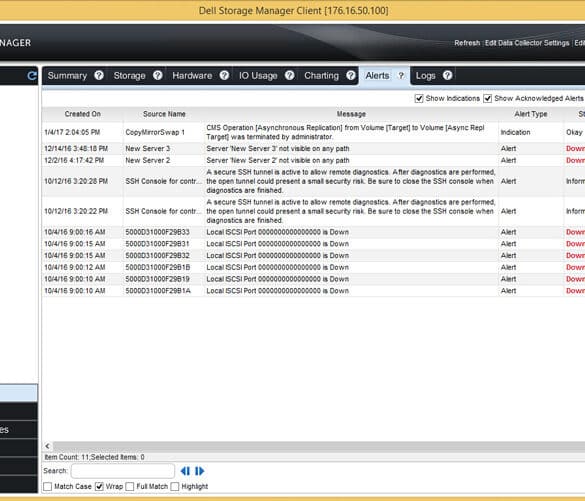The height and width of the screenshot is (501, 585).
Task: Sort by Created On column header
Action: click(82, 114)
